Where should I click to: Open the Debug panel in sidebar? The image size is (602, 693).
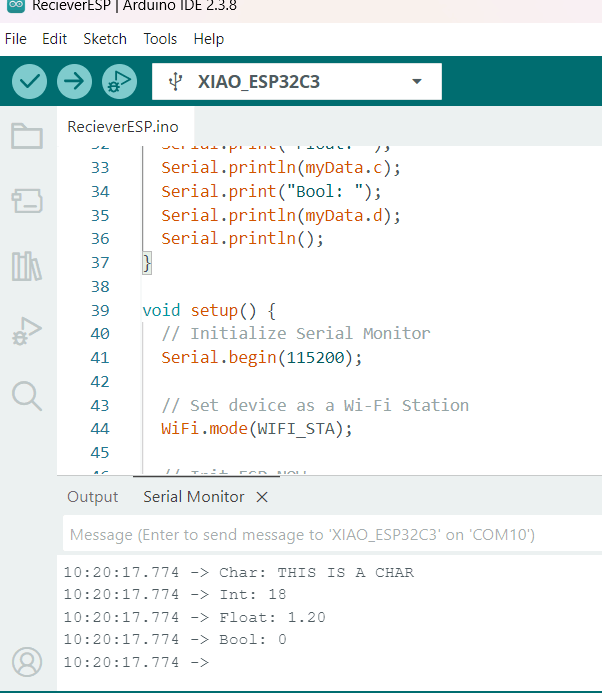click(27, 331)
